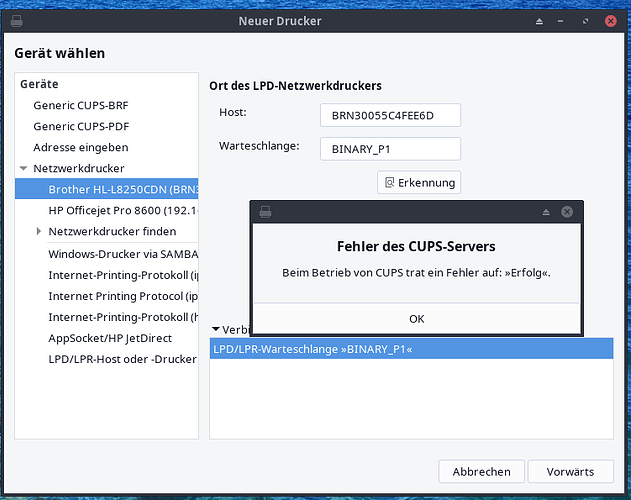This screenshot has height=500, width=631.
Task: Close the CUPS error dialog with X
Action: tap(567, 212)
